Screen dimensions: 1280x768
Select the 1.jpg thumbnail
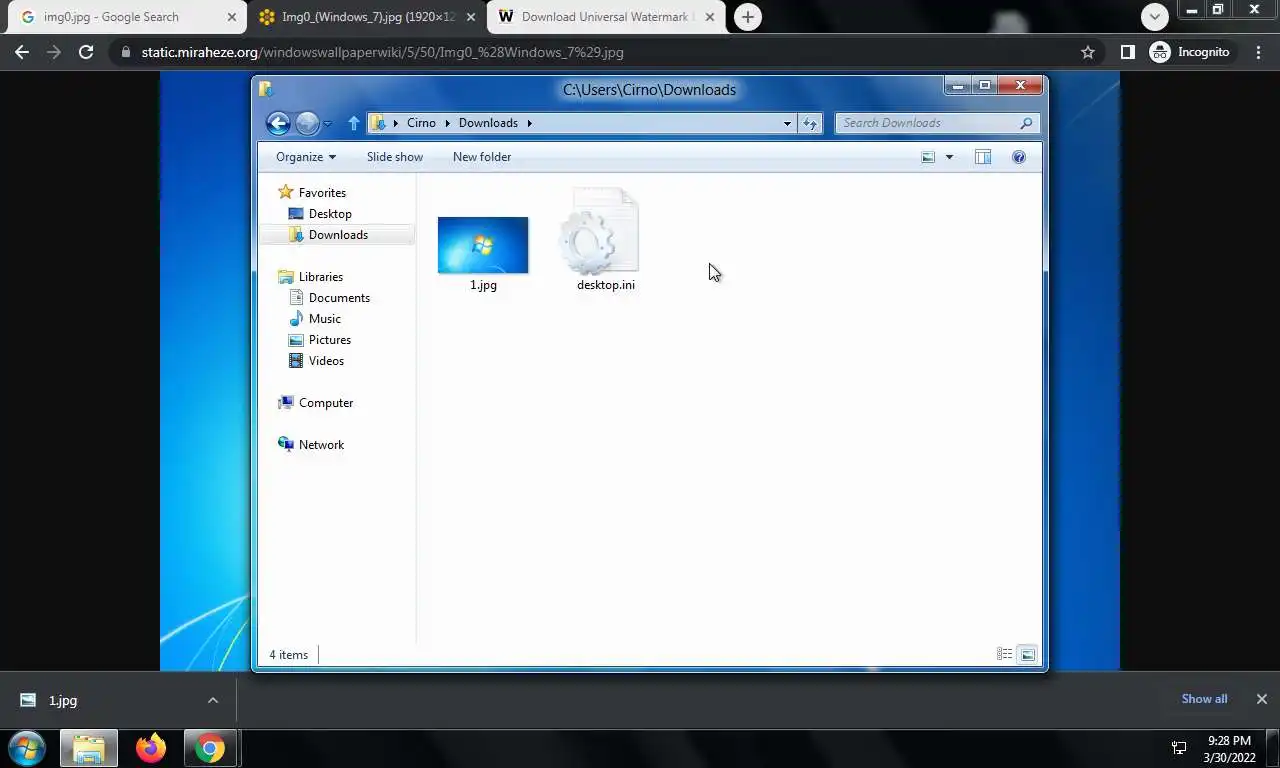pyautogui.click(x=483, y=245)
